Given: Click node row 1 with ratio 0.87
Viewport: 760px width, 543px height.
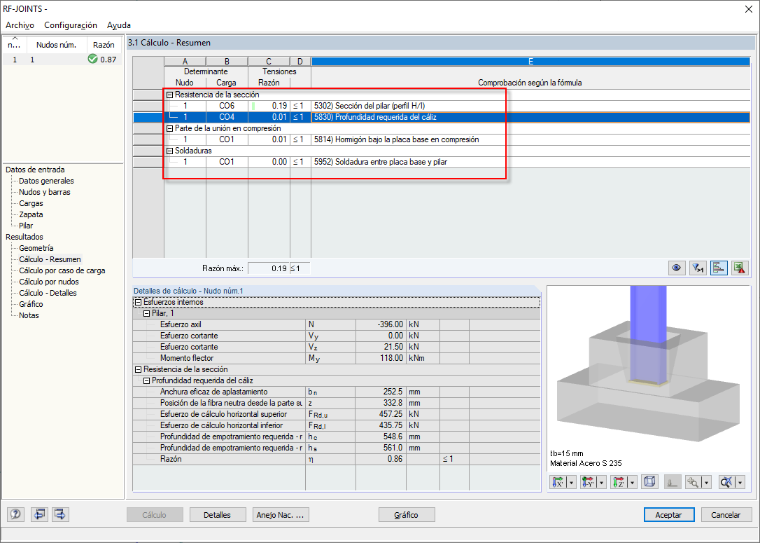Looking at the screenshot, I should tap(62, 59).
